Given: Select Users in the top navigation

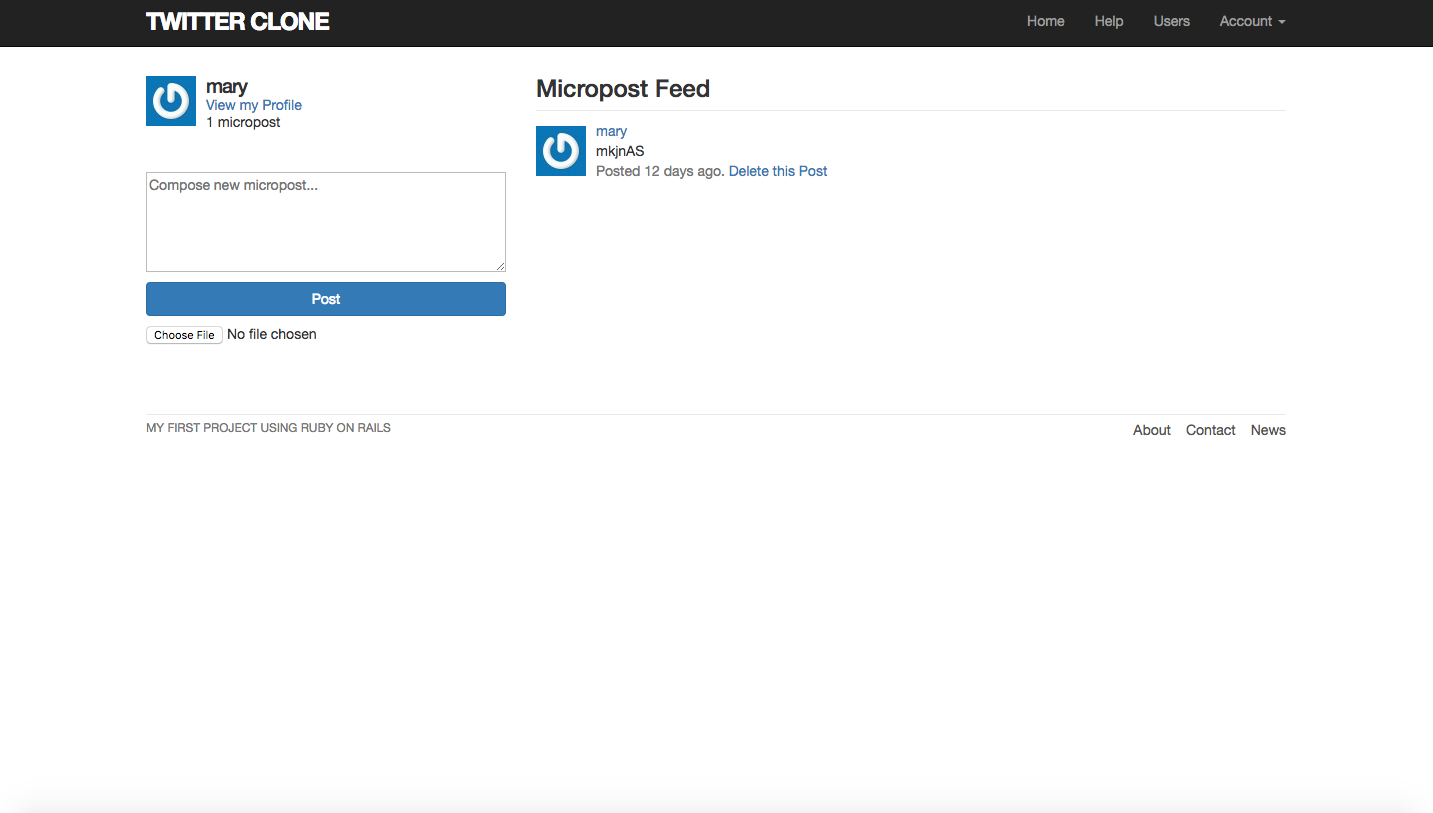Looking at the screenshot, I should [1172, 21].
